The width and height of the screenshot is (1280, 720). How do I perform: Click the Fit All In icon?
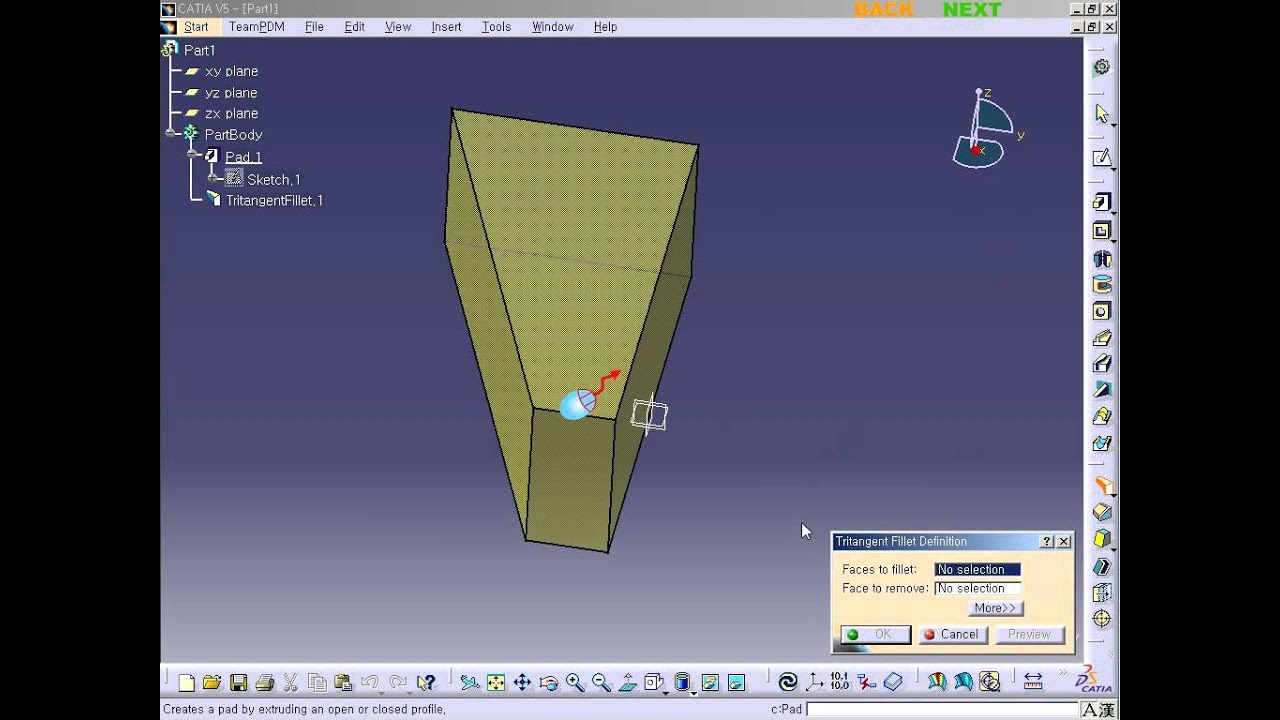tap(496, 683)
